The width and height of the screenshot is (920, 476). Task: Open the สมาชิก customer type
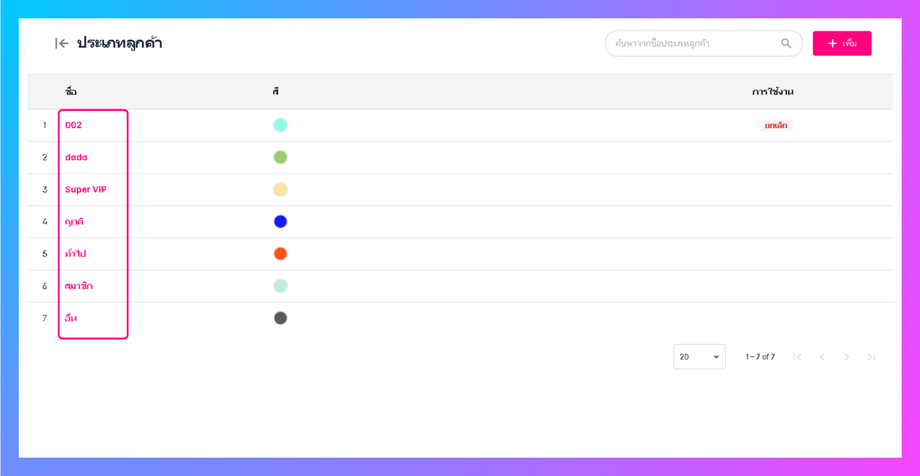pos(79,286)
